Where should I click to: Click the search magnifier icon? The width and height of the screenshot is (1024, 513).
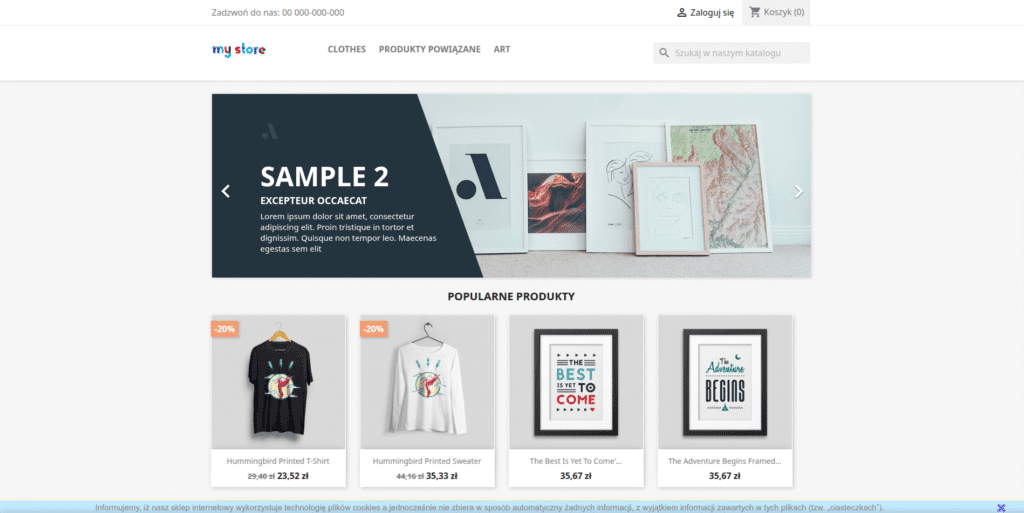coord(664,53)
